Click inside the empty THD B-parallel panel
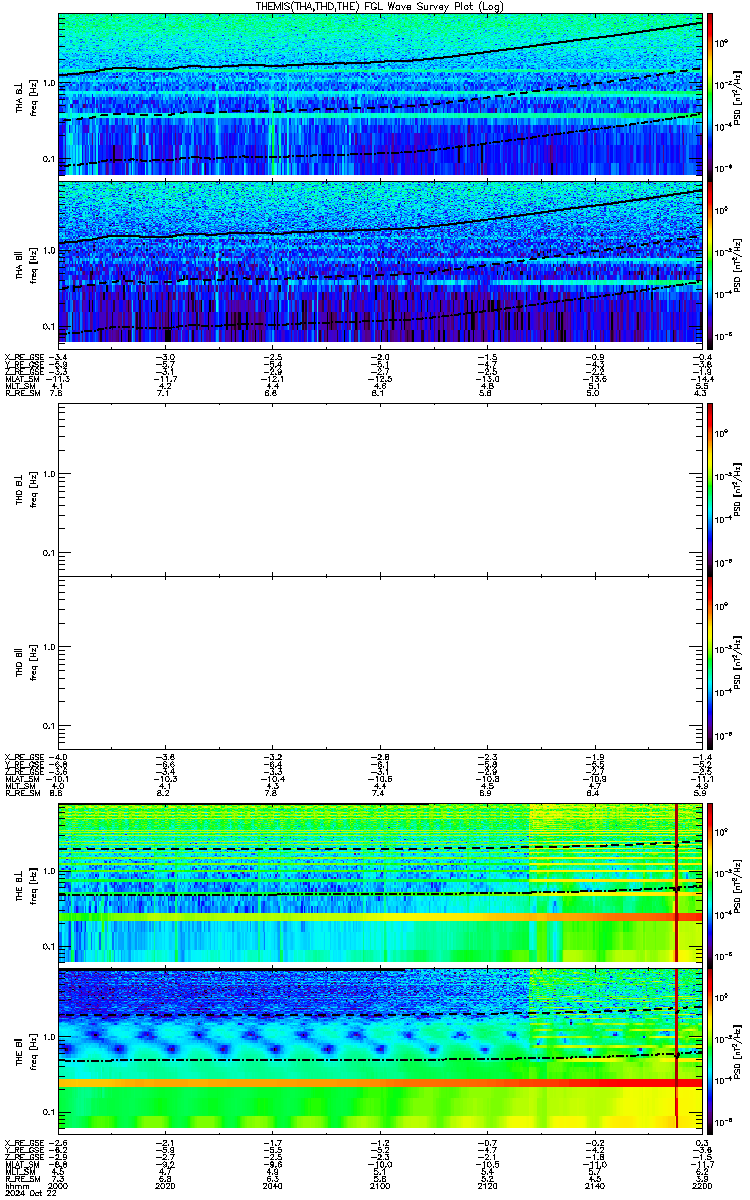Screen dimensions: 750x1200 379,662
